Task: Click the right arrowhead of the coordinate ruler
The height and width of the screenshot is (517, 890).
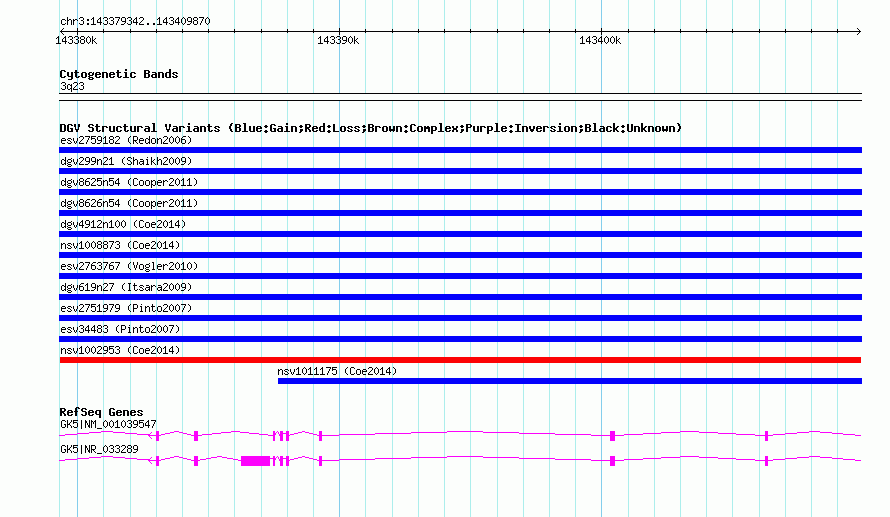Action: click(858, 31)
